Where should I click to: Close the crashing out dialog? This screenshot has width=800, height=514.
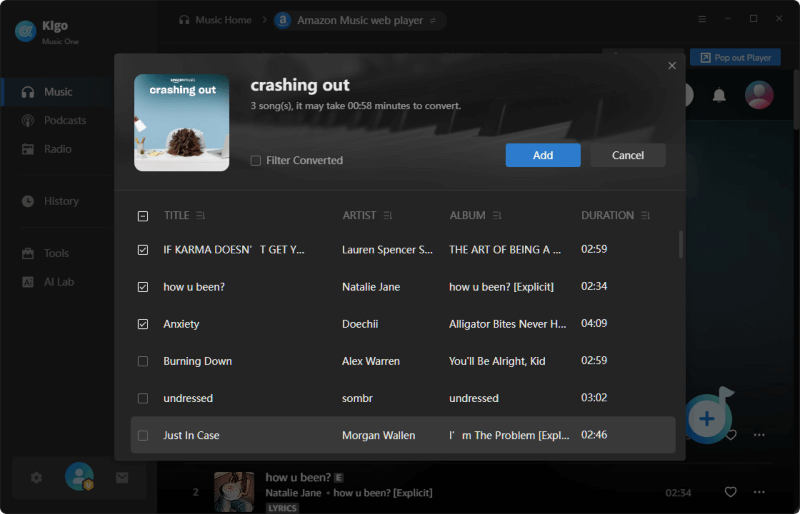point(672,66)
